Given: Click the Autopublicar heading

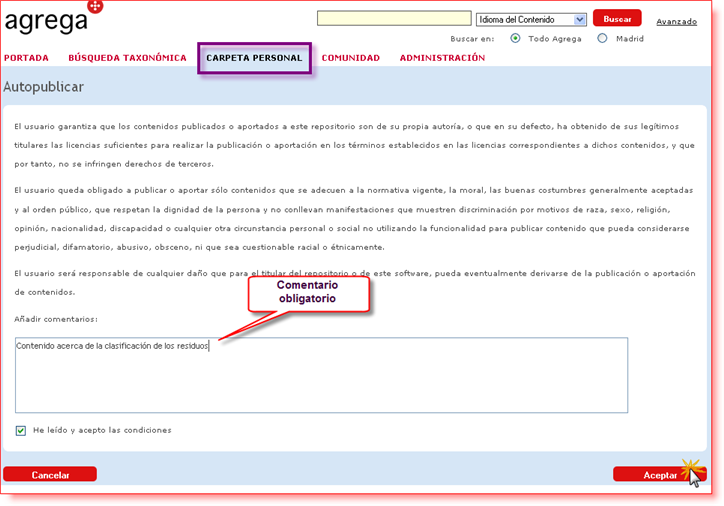Looking at the screenshot, I should [43, 87].
